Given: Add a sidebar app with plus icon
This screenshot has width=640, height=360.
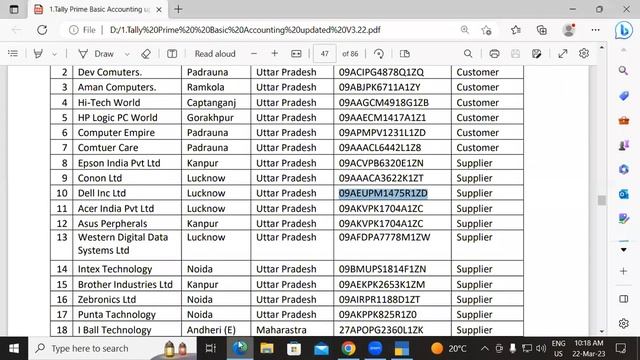Looking at the screenshot, I should tap(623, 271).
